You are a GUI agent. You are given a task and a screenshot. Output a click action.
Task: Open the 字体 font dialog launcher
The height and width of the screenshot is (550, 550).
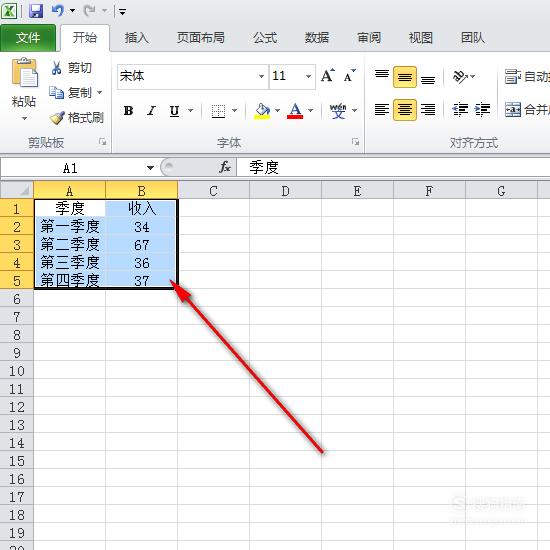coord(356,142)
